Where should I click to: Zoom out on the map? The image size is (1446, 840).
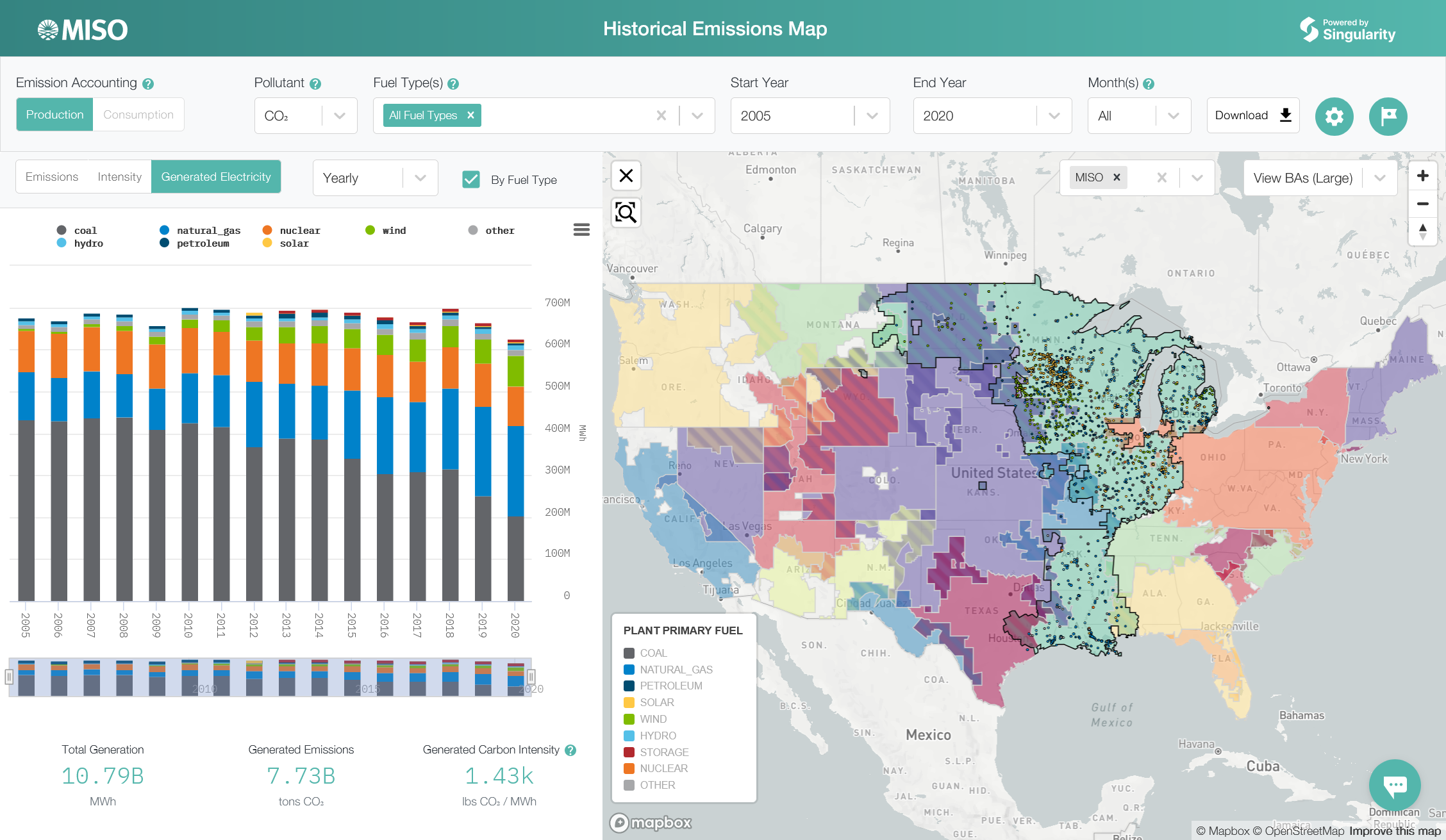tap(1422, 204)
